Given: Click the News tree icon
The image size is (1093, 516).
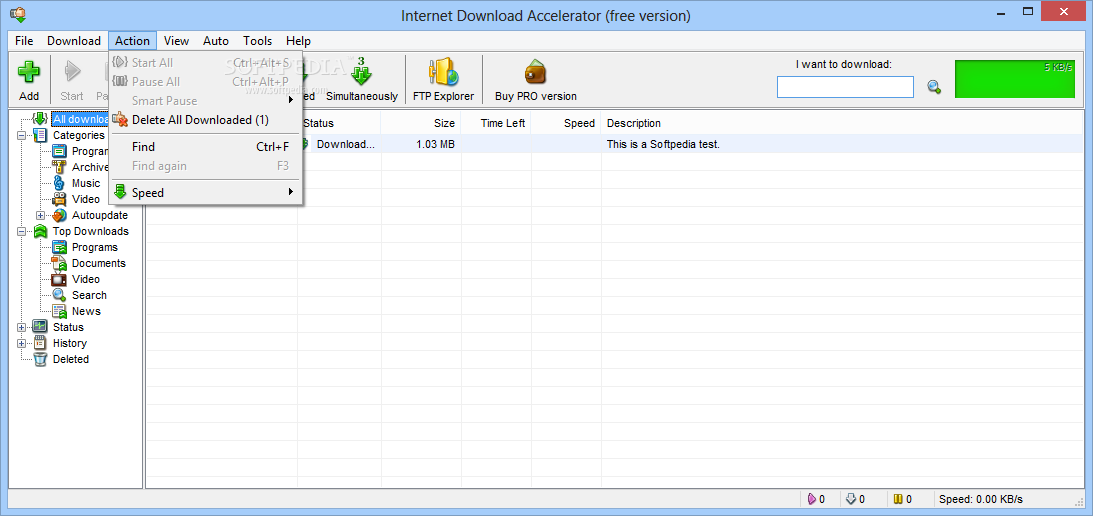Looking at the screenshot, I should click(59, 312).
